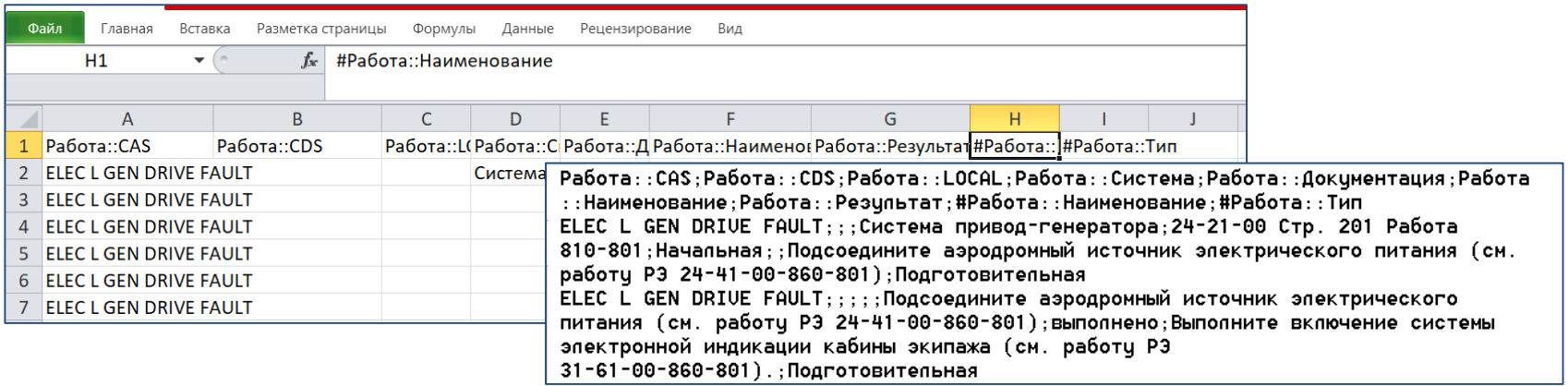Image resolution: width=1568 pixels, height=386 pixels.
Task: Switch to the Рецензирование tab
Action: (x=635, y=29)
